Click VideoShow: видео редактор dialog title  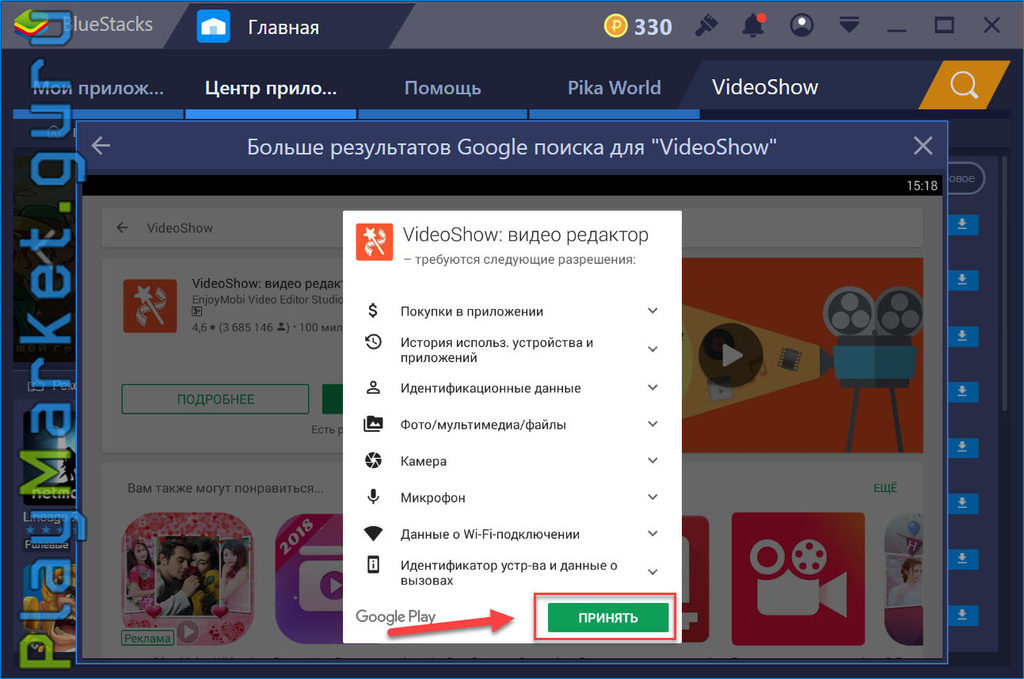click(526, 234)
